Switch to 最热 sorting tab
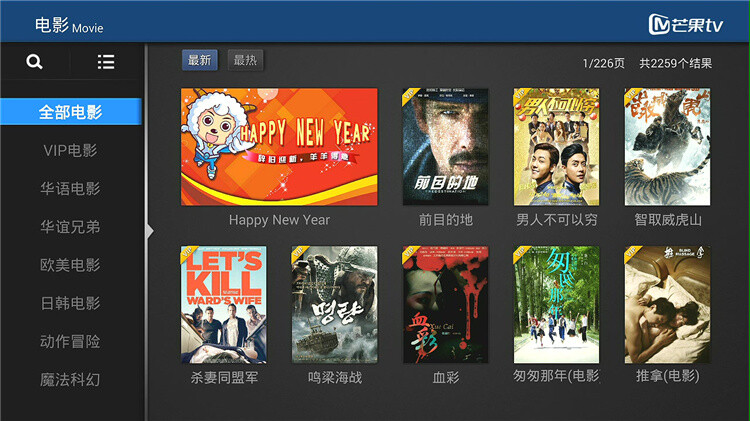 point(245,60)
